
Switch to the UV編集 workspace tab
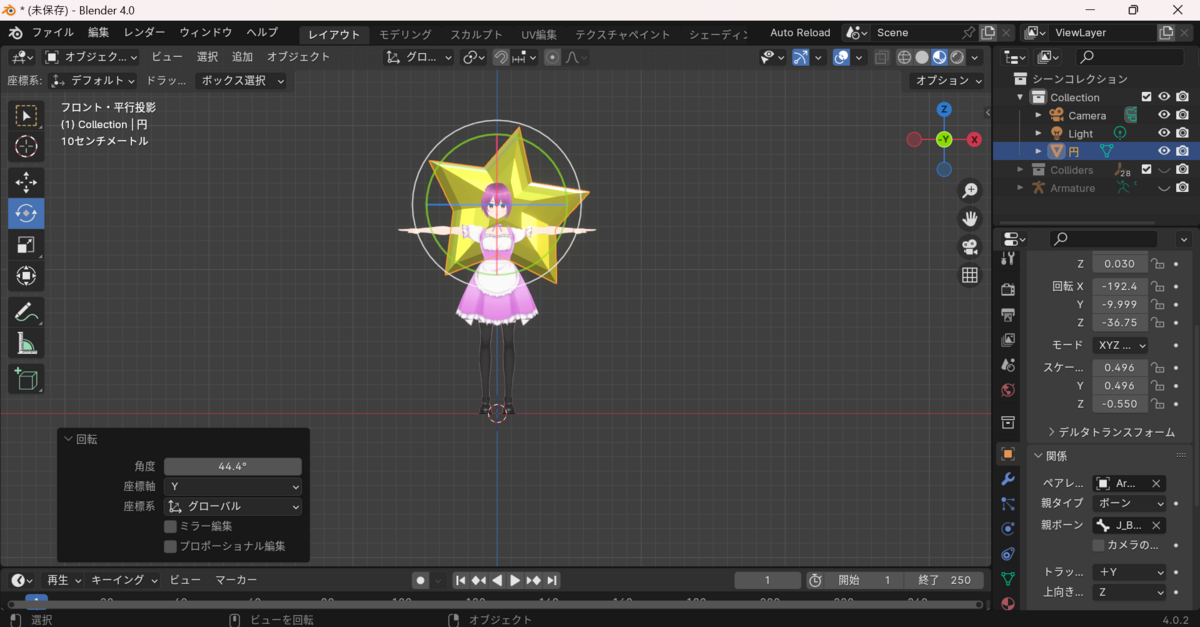[x=539, y=34]
